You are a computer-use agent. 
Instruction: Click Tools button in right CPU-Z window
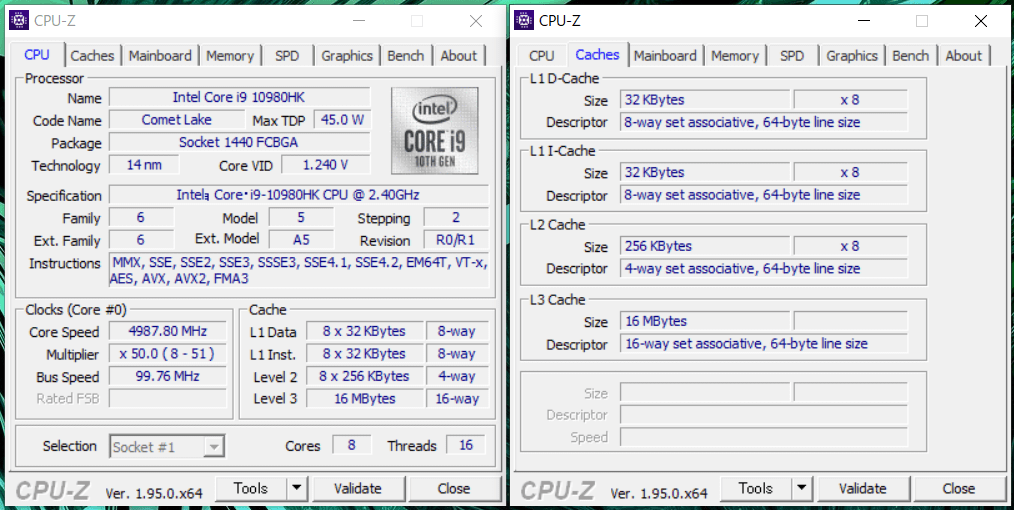(756, 489)
